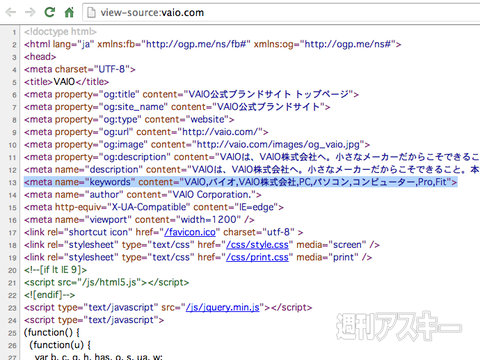Click line number 17 in the gutter

coord(12,233)
